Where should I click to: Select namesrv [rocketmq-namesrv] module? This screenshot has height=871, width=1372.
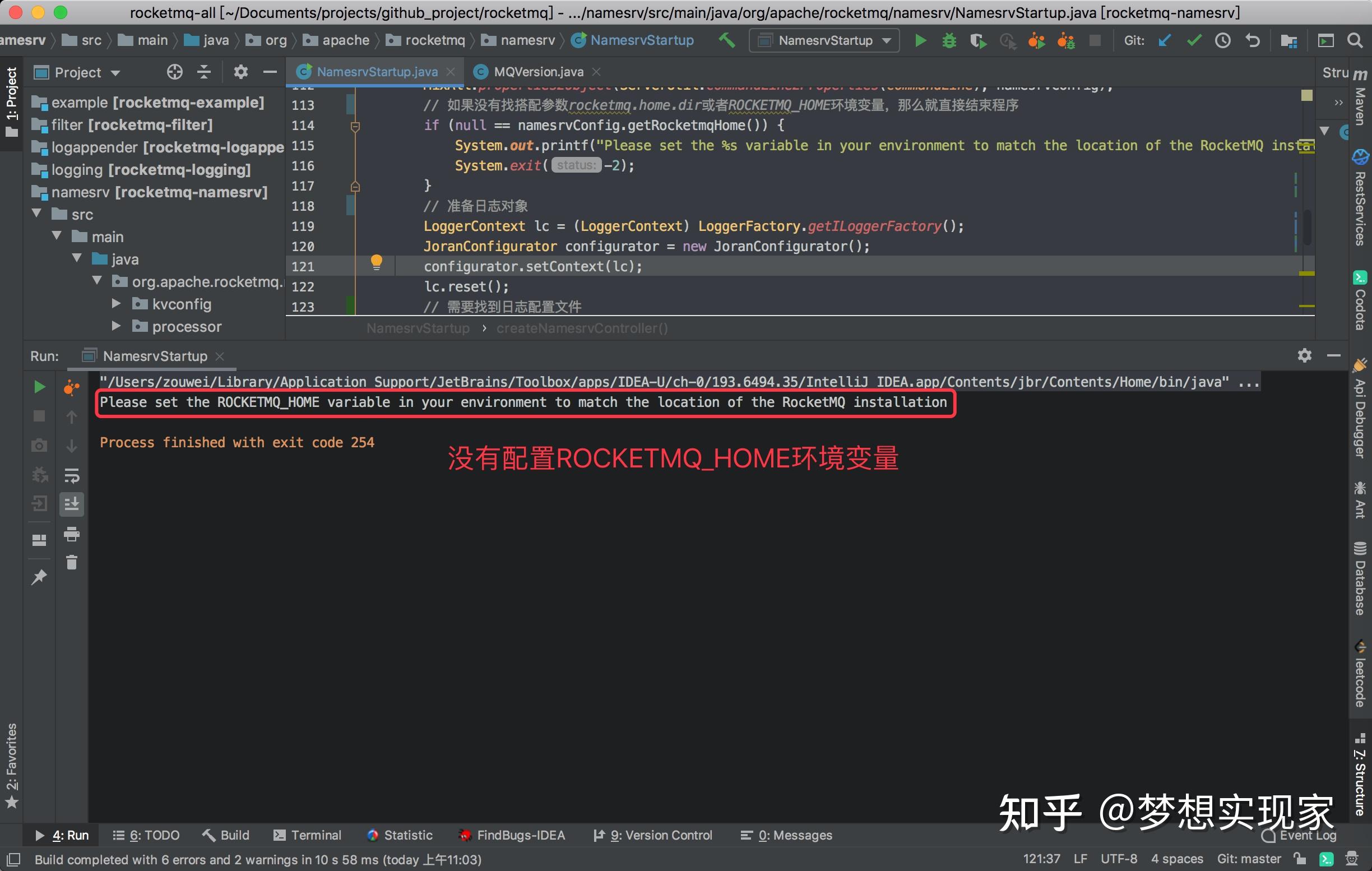tap(149, 192)
